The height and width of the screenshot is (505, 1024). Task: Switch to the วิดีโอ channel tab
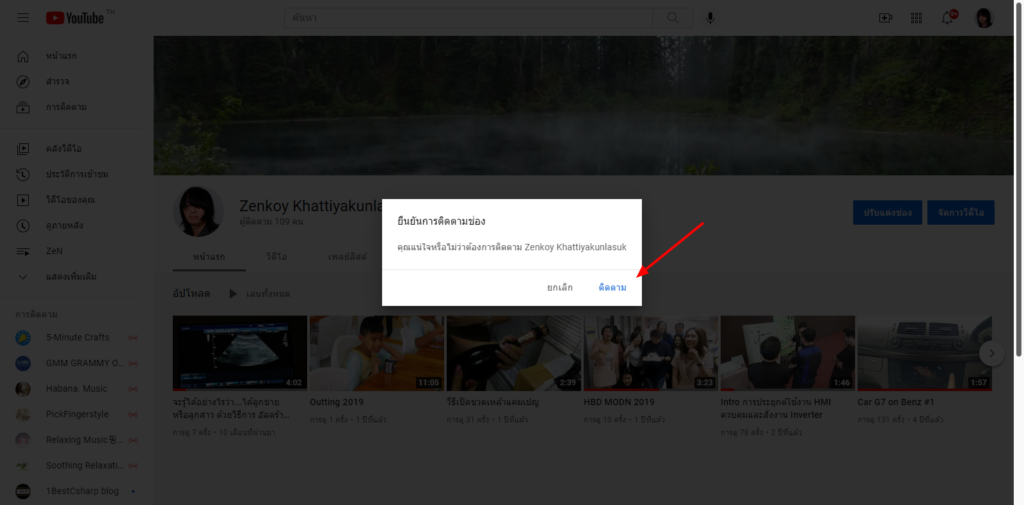pyautogui.click(x=276, y=257)
